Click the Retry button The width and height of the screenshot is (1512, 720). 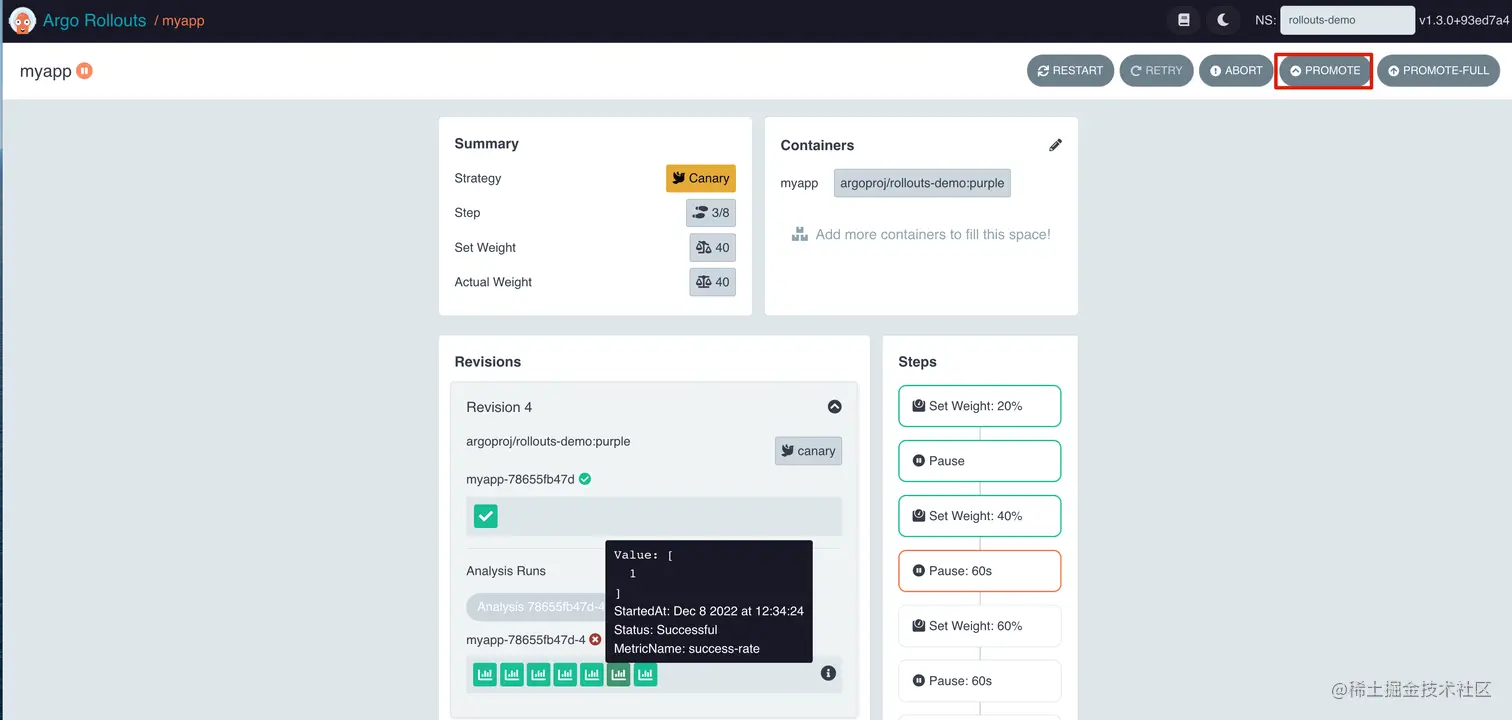[1156, 71]
